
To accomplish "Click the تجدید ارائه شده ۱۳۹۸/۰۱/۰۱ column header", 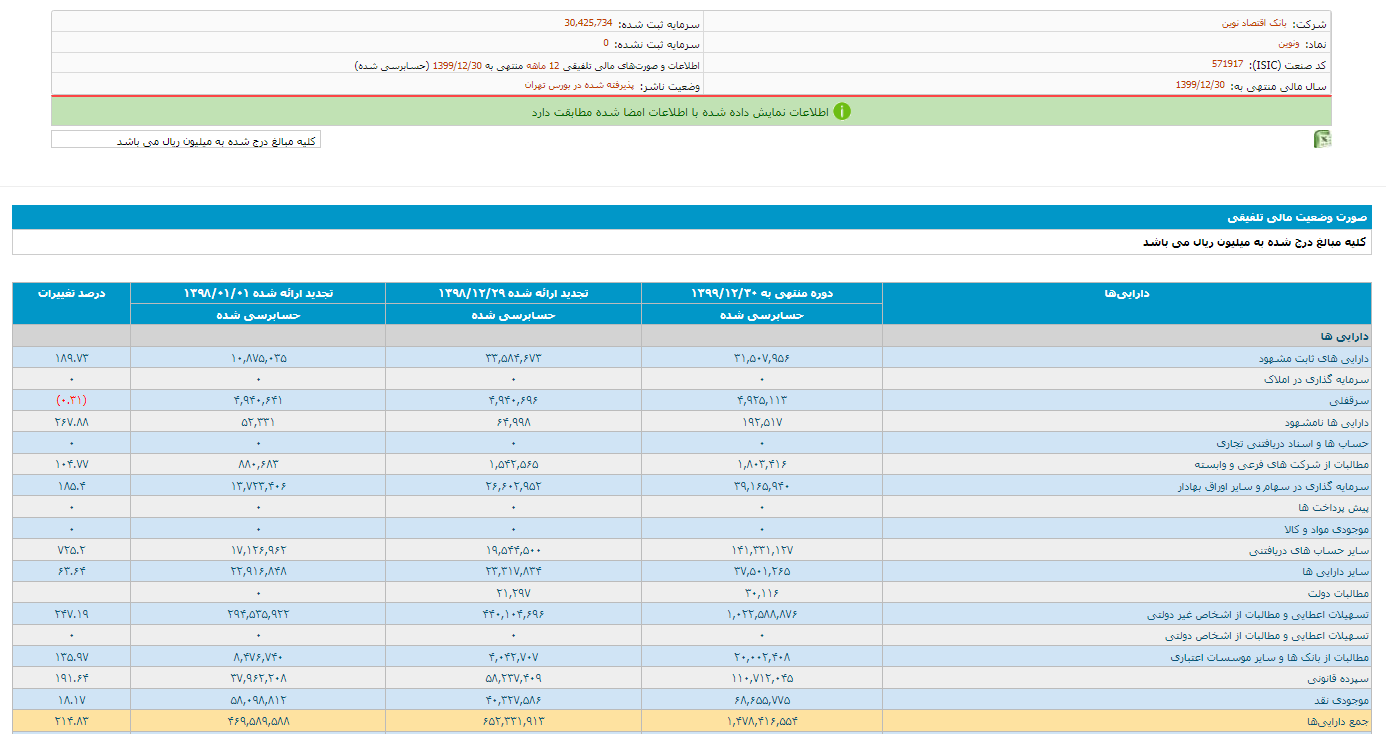I will [257, 293].
